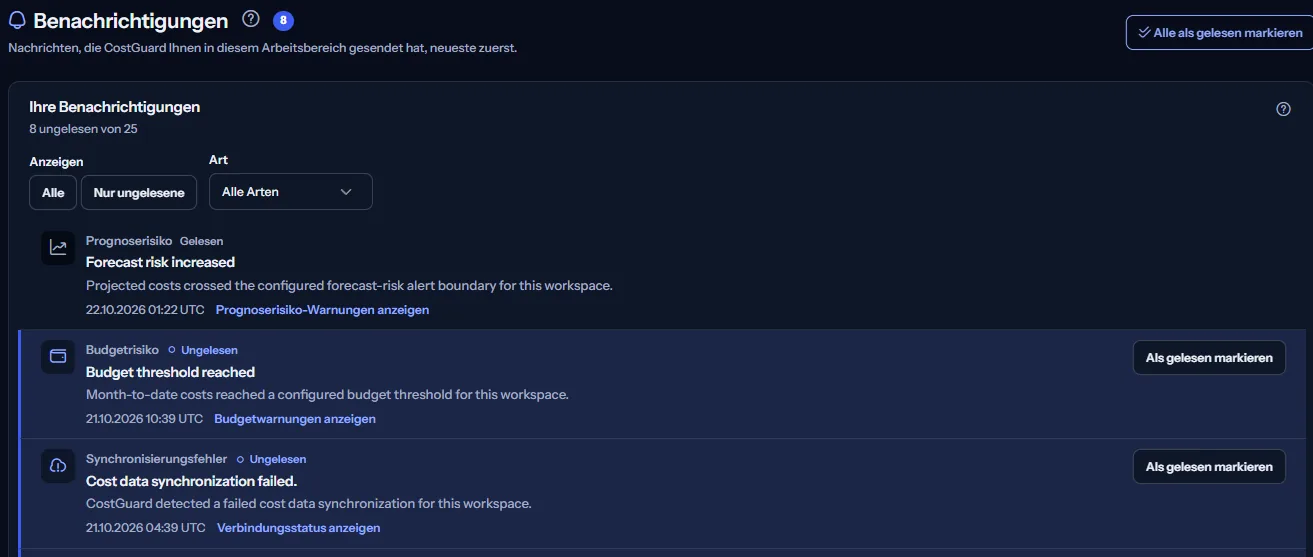Click the Prognoserisiko category label

(x=129, y=241)
